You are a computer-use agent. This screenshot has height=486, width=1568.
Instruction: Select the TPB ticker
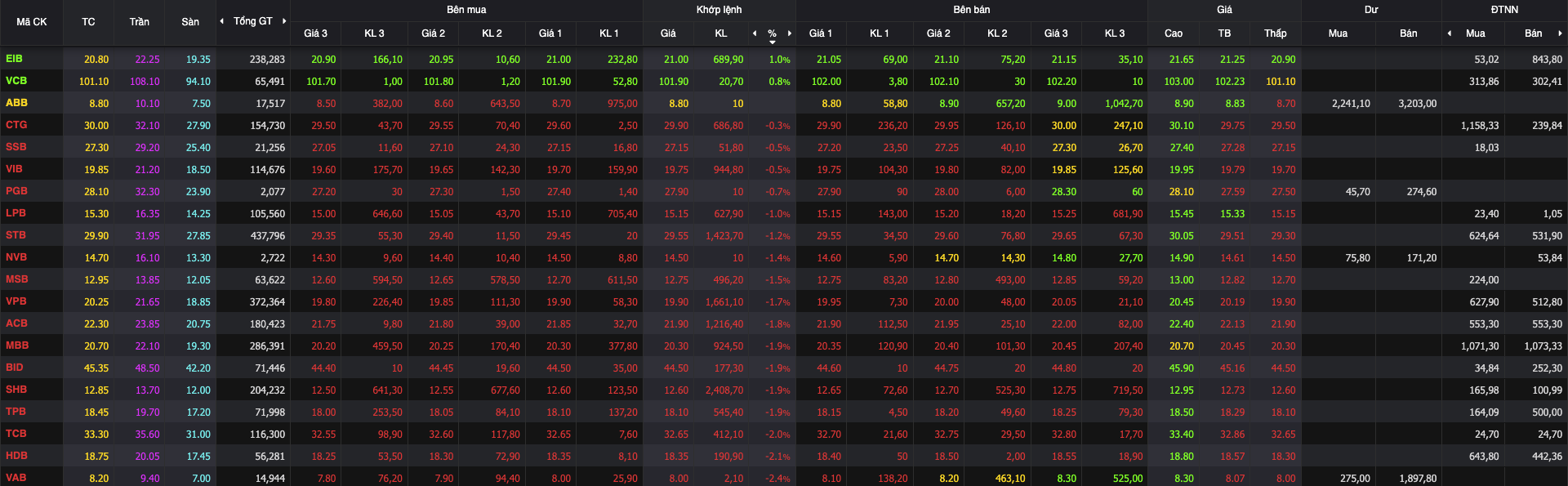[16, 412]
